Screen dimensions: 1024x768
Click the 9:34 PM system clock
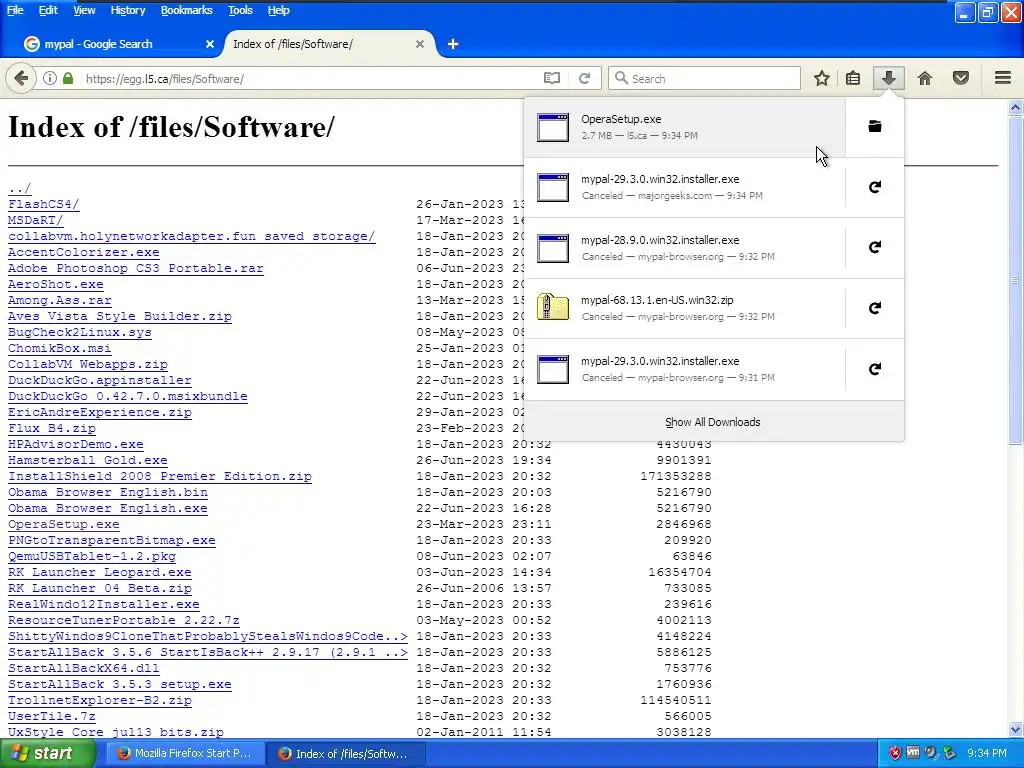click(x=986, y=753)
